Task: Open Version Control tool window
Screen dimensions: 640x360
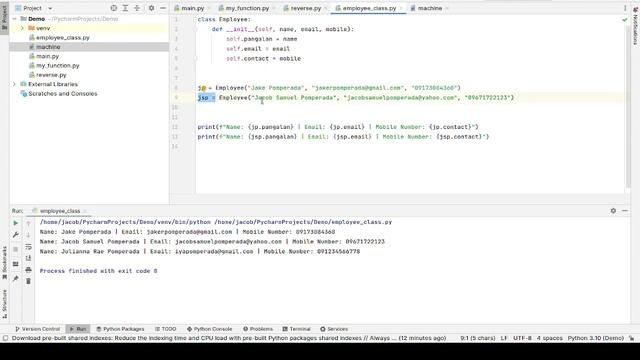Action: tap(37, 329)
